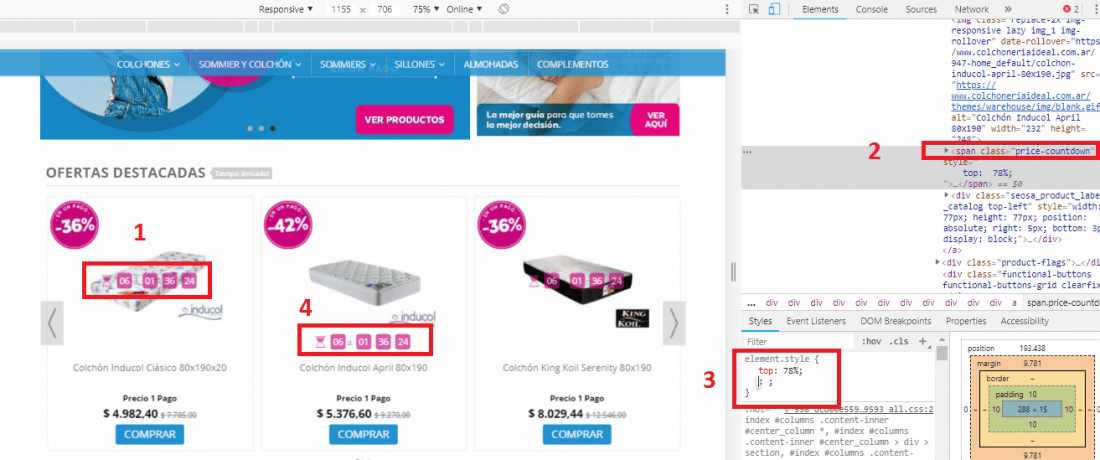Click the carousel left arrow
Screen dimensions: 1100x460
(x=52, y=323)
